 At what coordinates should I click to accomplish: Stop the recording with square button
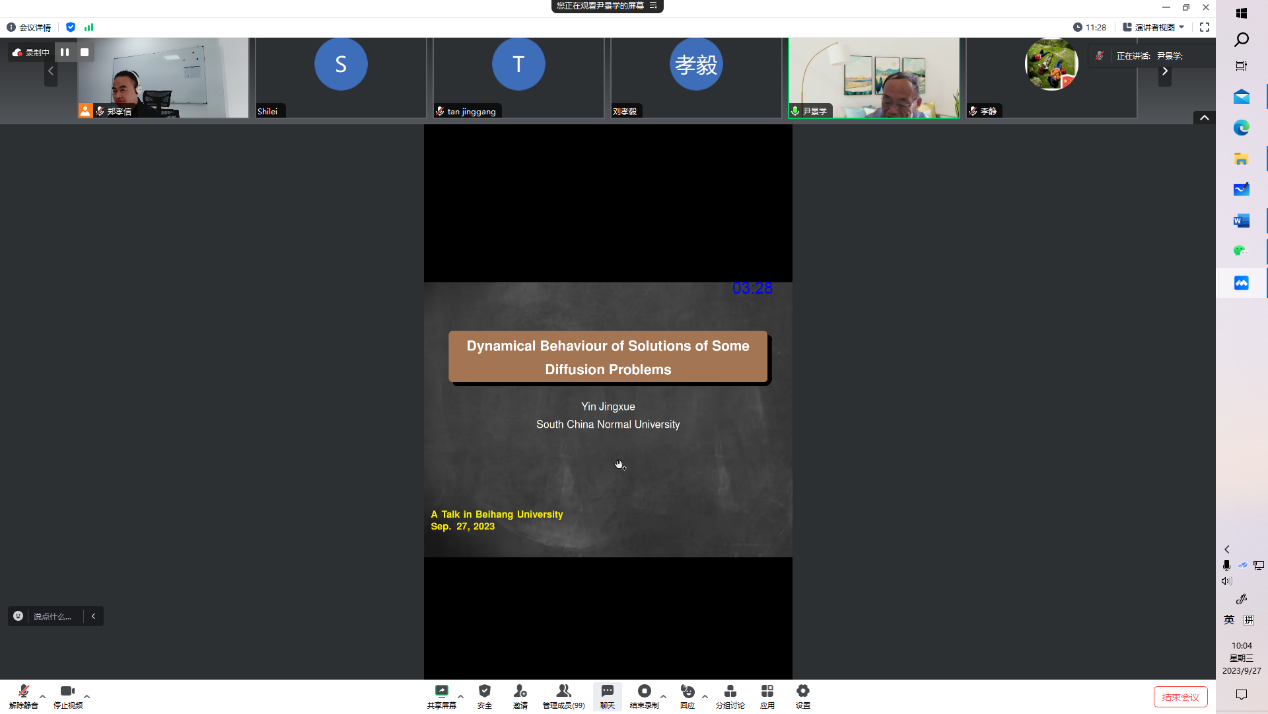point(85,52)
